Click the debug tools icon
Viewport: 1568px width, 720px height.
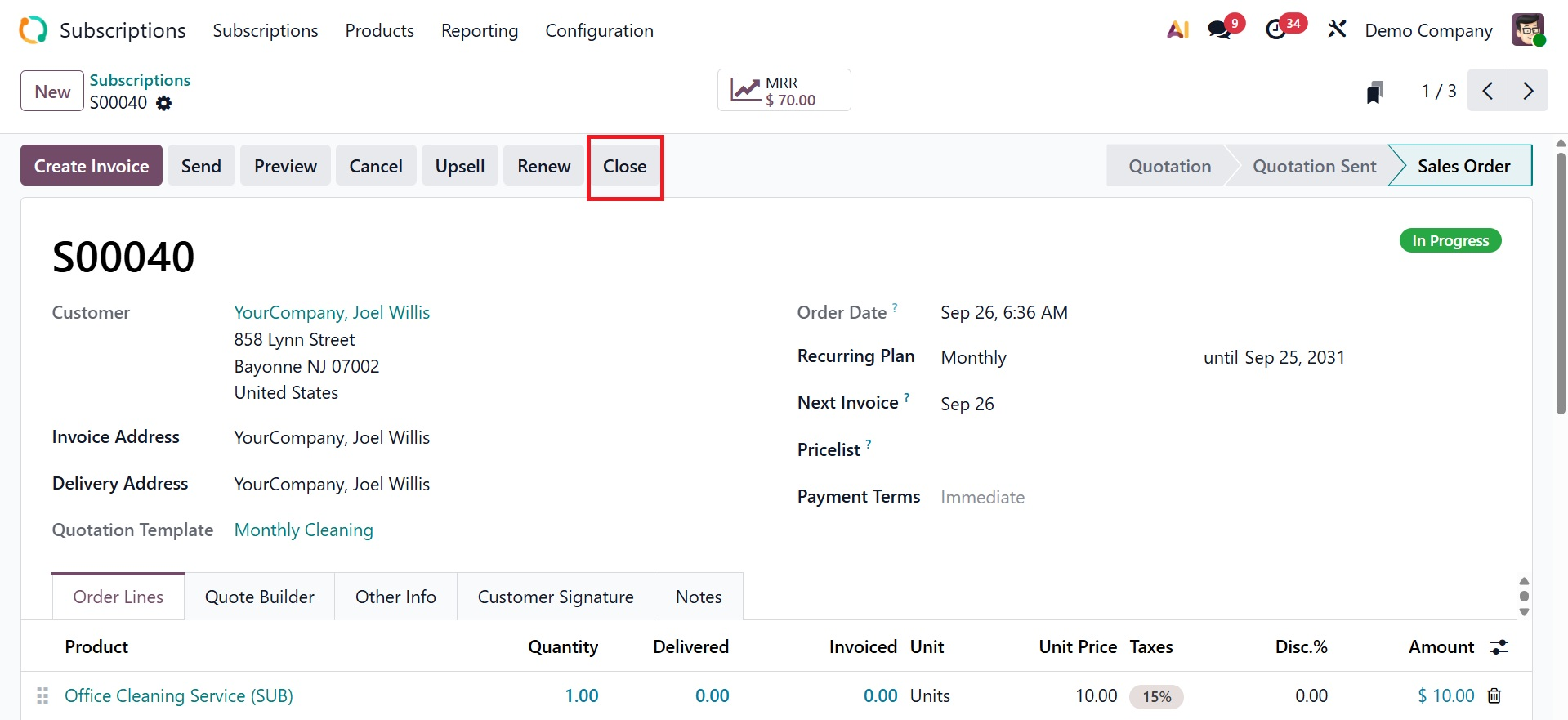pyautogui.click(x=1337, y=30)
